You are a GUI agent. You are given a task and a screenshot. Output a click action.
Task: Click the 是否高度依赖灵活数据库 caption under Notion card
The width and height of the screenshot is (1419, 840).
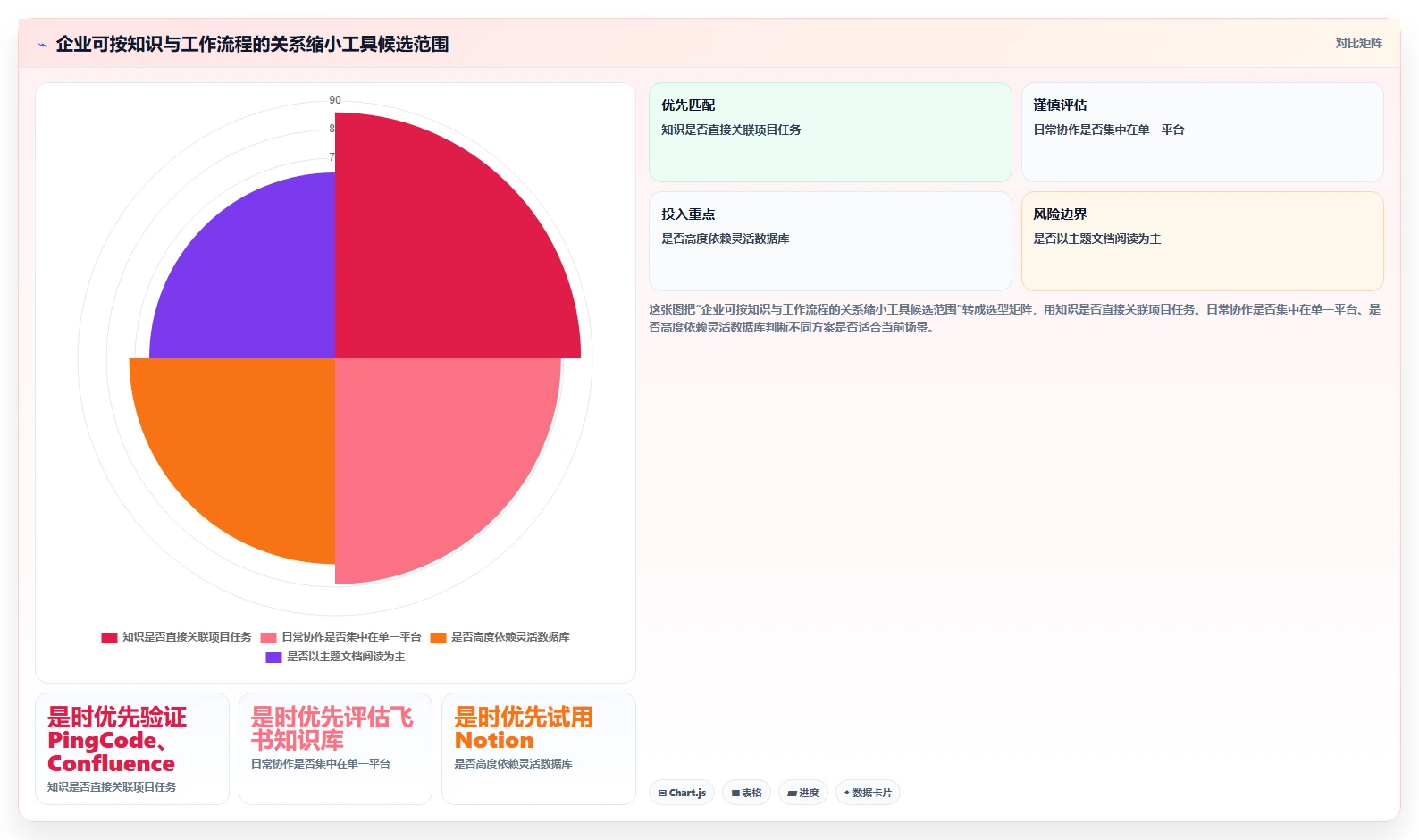tap(513, 764)
